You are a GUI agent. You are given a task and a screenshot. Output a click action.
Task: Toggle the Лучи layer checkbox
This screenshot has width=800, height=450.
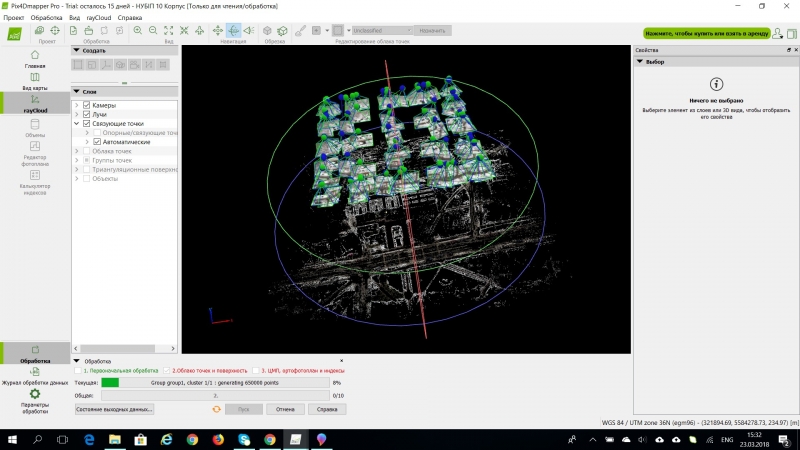point(87,115)
